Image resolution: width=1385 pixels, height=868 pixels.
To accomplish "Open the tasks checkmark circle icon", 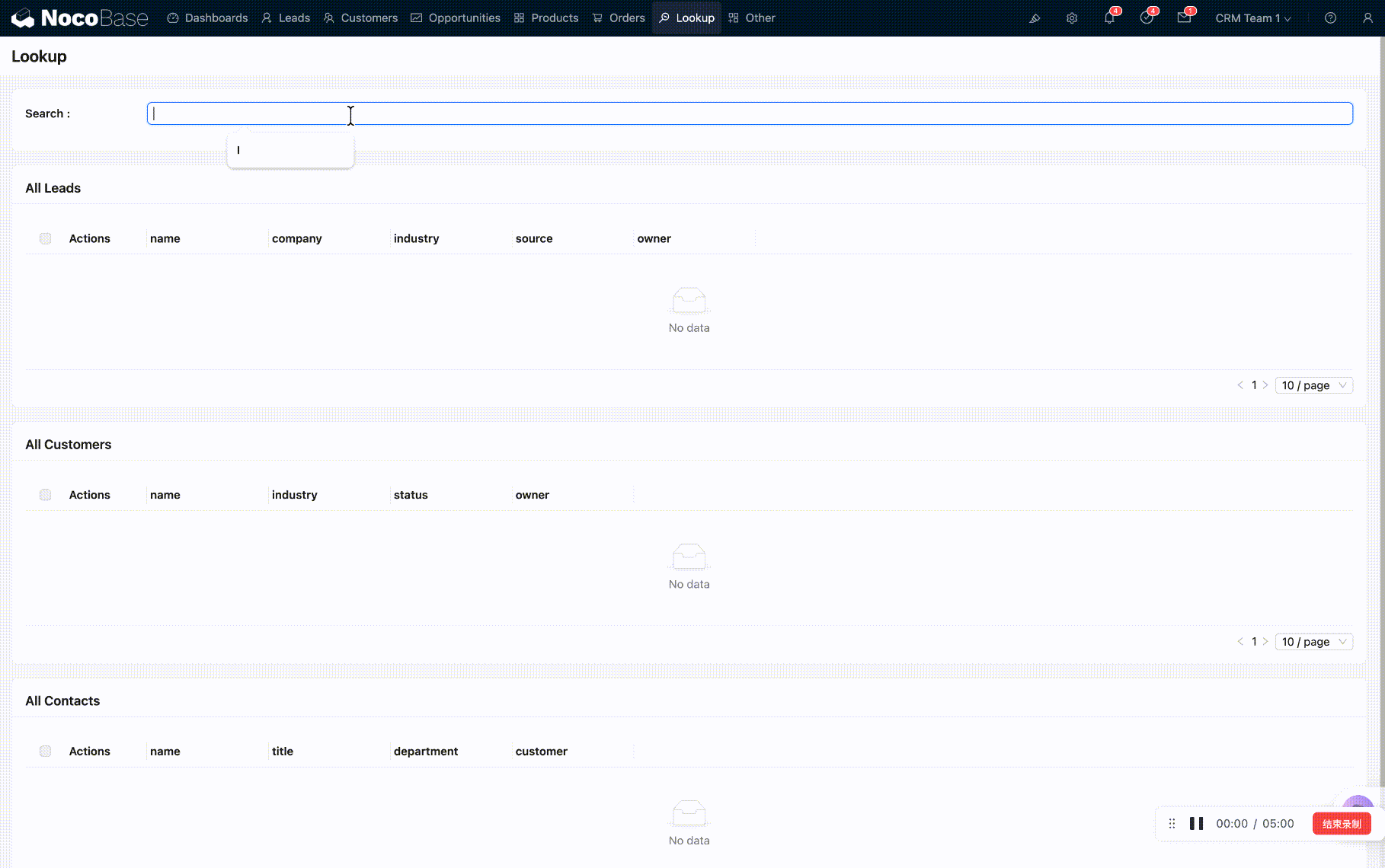I will pos(1147,18).
